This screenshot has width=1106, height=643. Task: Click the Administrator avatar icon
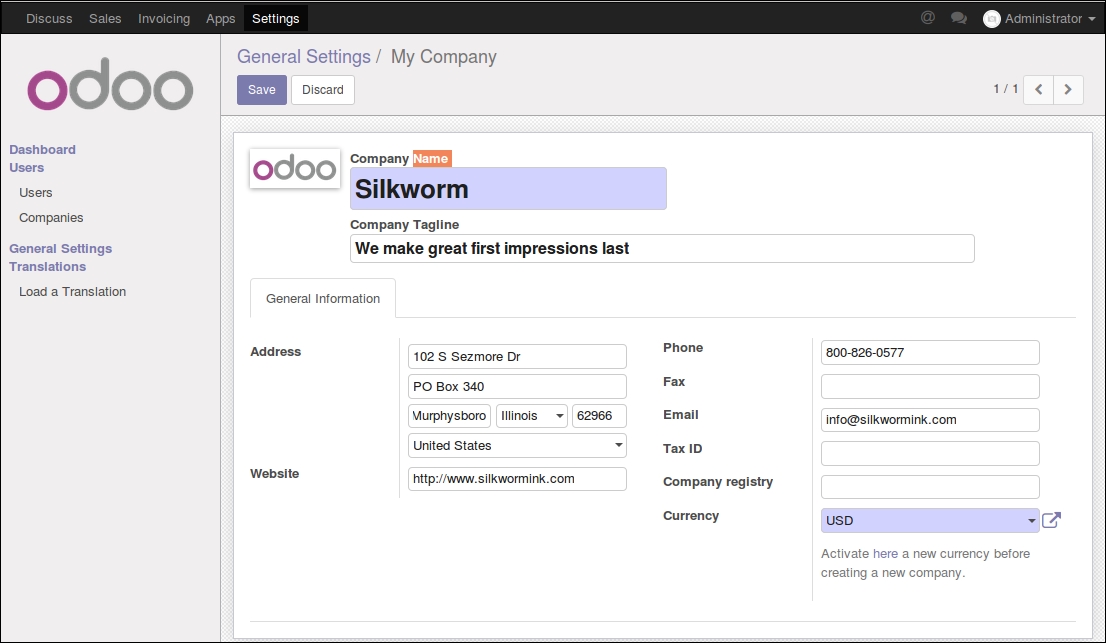[991, 19]
